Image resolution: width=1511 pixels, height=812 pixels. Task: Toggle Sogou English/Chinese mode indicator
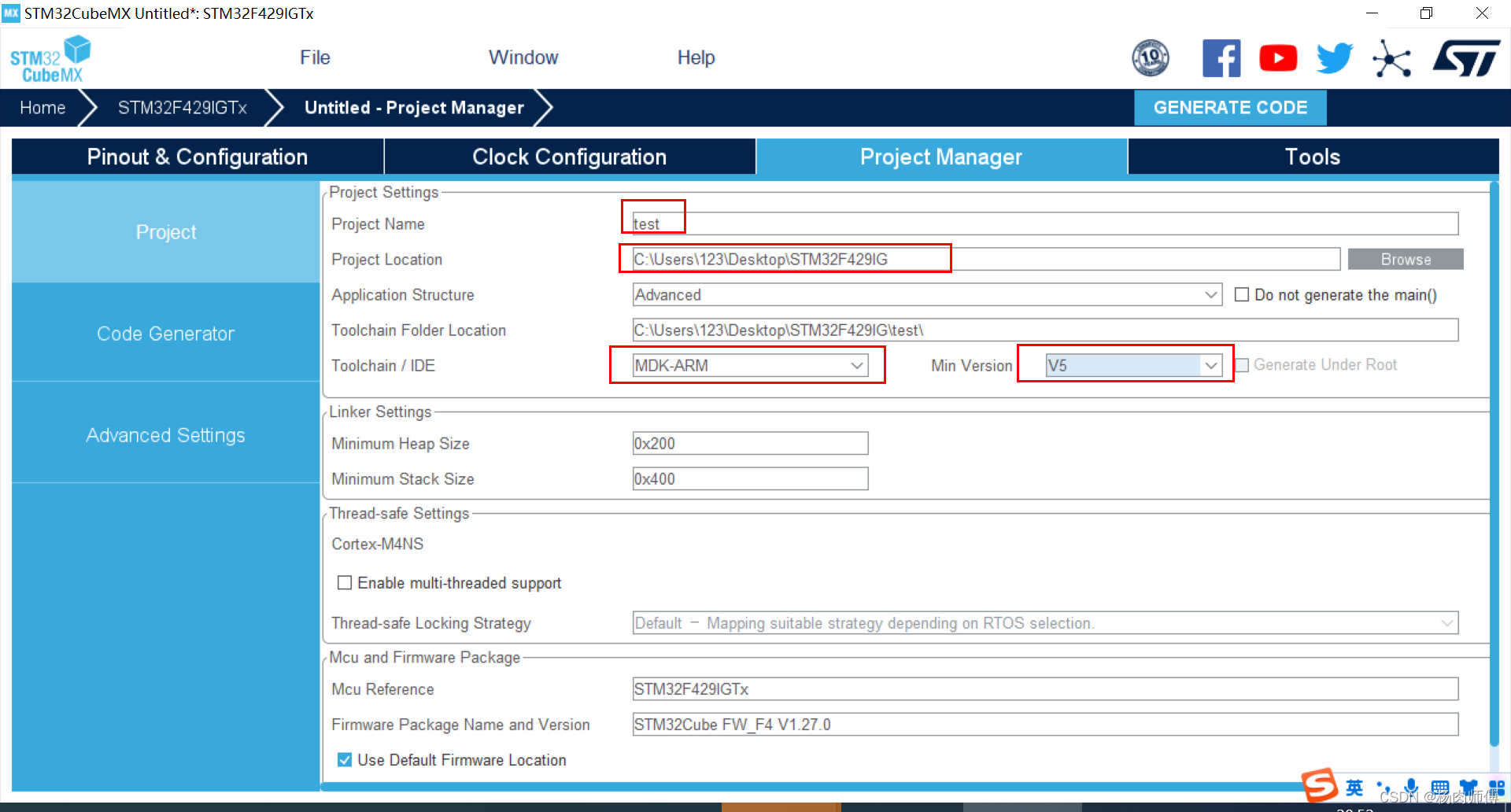pos(1354,788)
